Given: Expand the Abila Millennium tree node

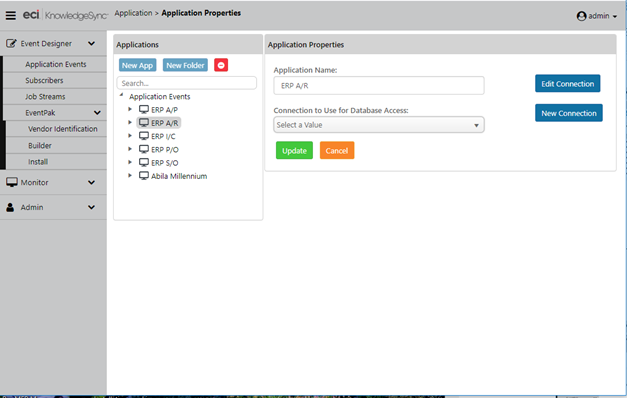Looking at the screenshot, I should point(130,175).
